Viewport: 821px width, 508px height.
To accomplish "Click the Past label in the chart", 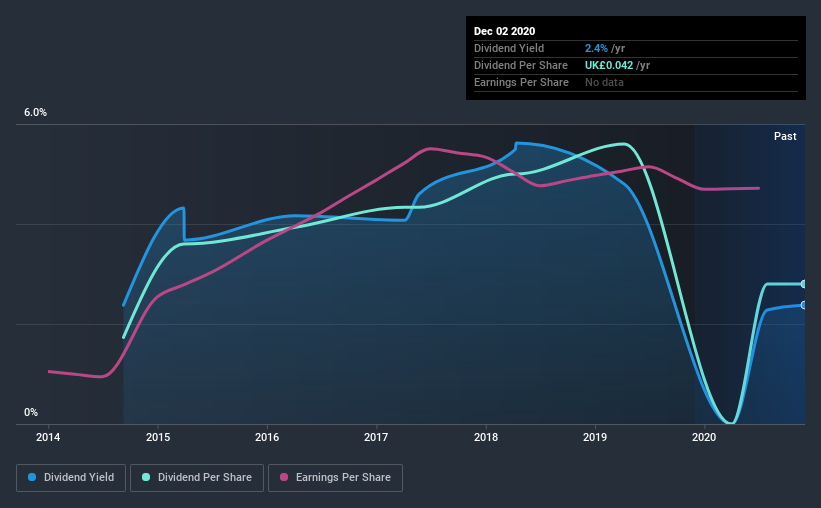I will [785, 136].
